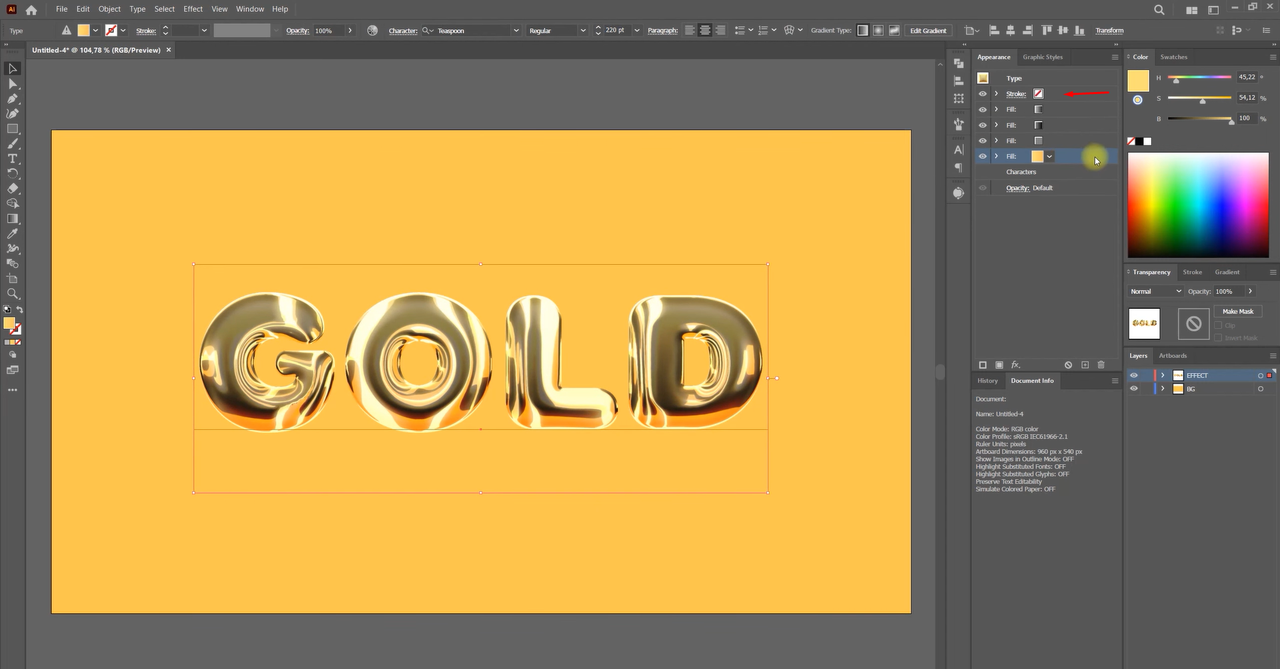Select the Artboard tool

coord(13,279)
